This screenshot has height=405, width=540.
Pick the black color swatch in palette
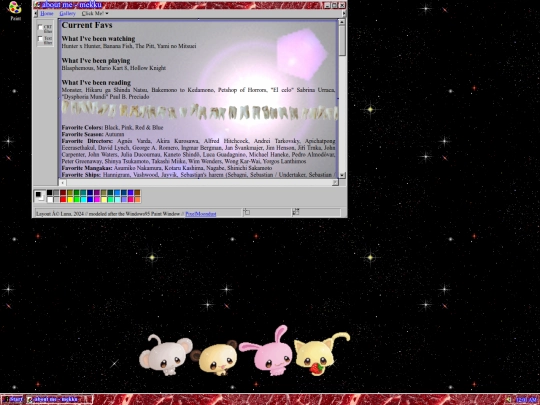[50, 193]
